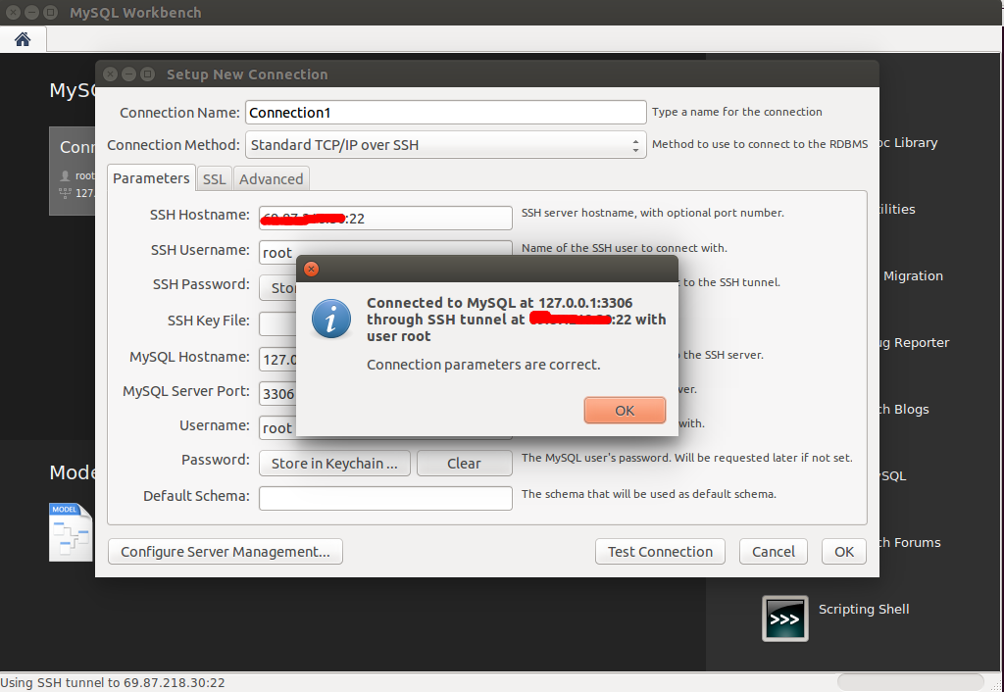This screenshot has height=693, width=1004.
Task: Click 'Connection parameters are correct.' text
Action: click(483, 364)
